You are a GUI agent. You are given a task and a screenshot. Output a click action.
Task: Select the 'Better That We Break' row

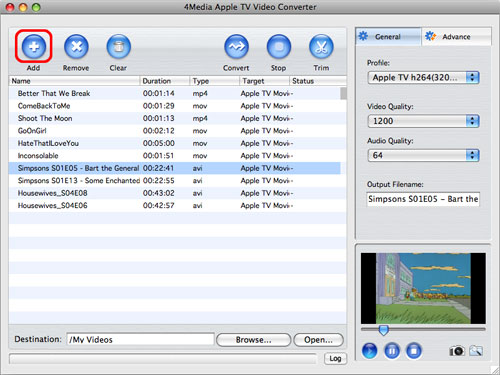pyautogui.click(x=175, y=93)
